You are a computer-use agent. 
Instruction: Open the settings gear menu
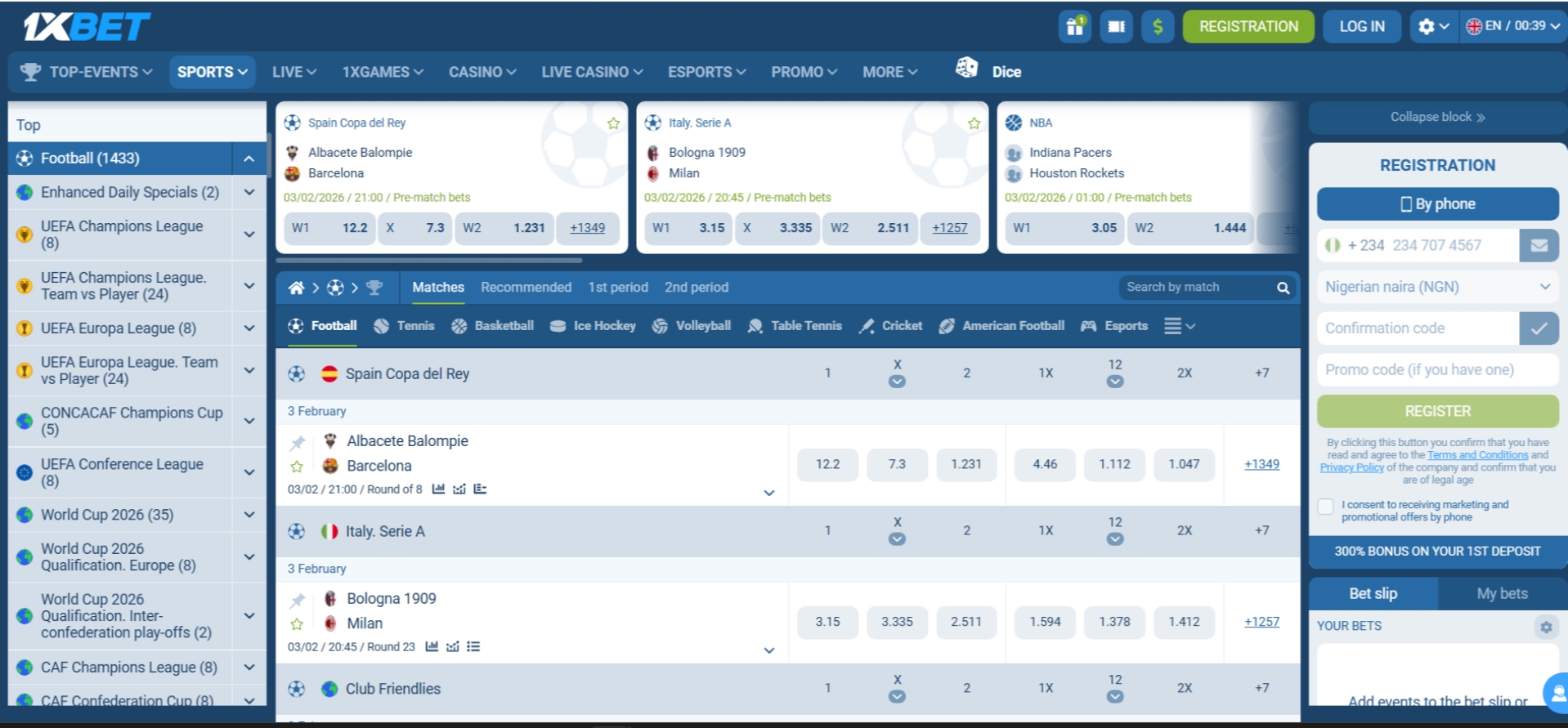(x=1432, y=27)
